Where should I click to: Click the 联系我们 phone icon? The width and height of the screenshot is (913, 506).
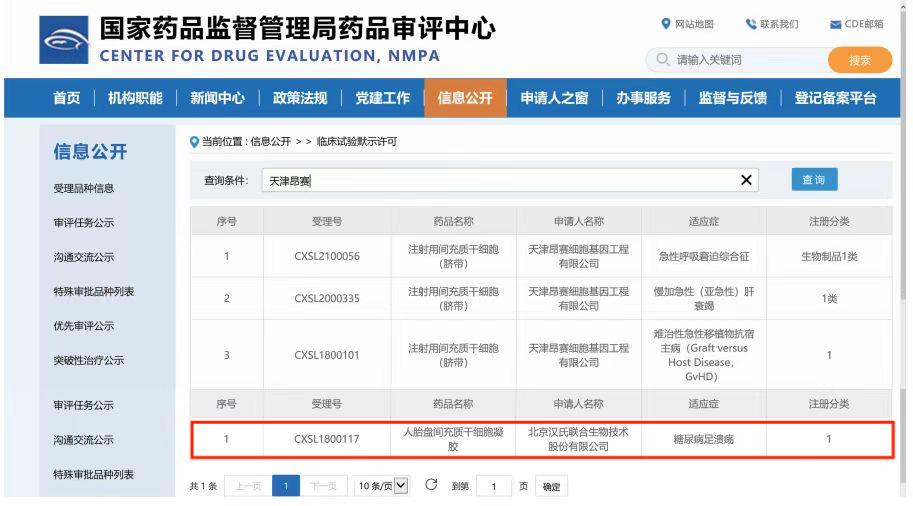point(751,24)
